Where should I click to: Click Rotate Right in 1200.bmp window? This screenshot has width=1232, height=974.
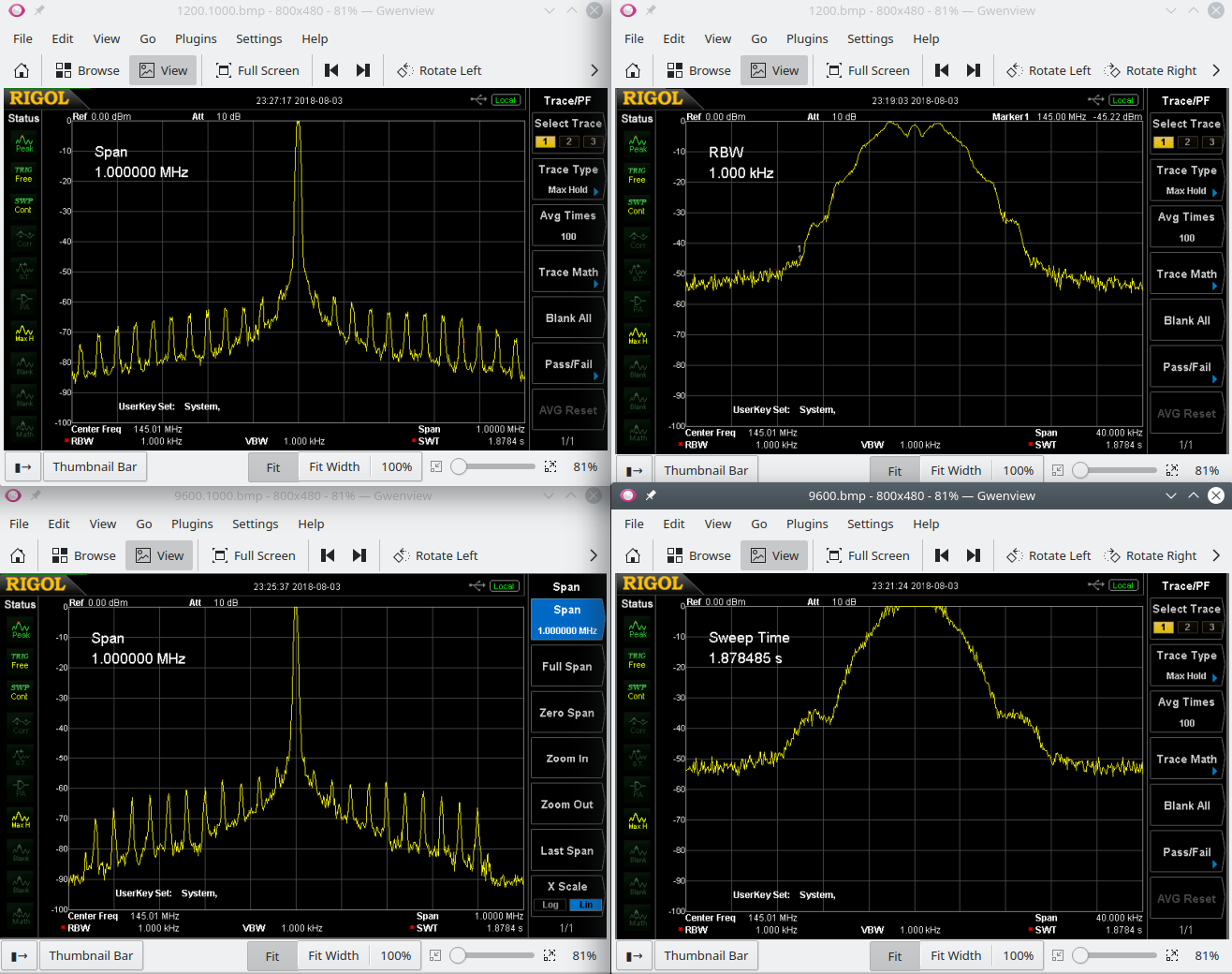click(1151, 70)
